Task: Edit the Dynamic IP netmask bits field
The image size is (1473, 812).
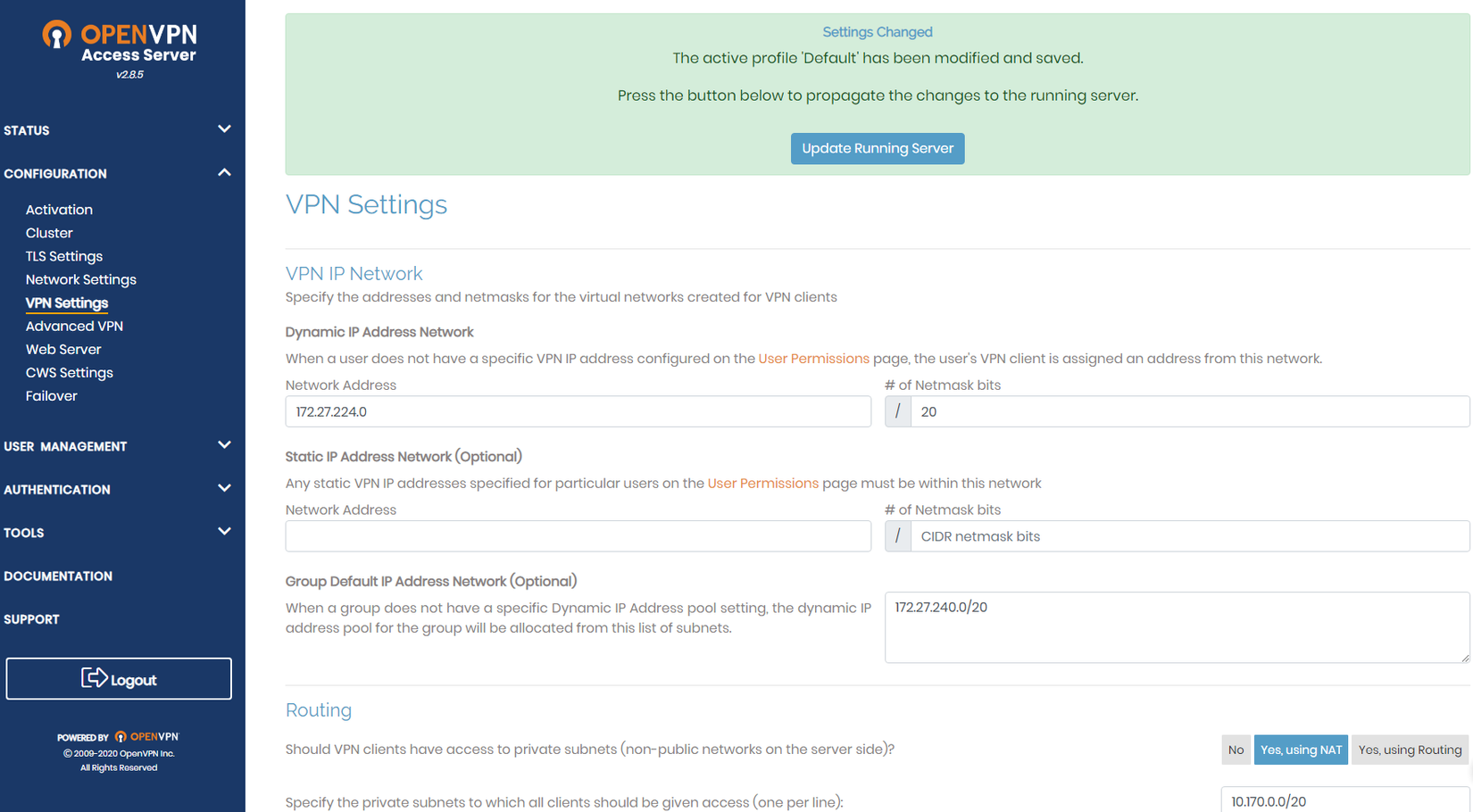Action: click(1190, 411)
